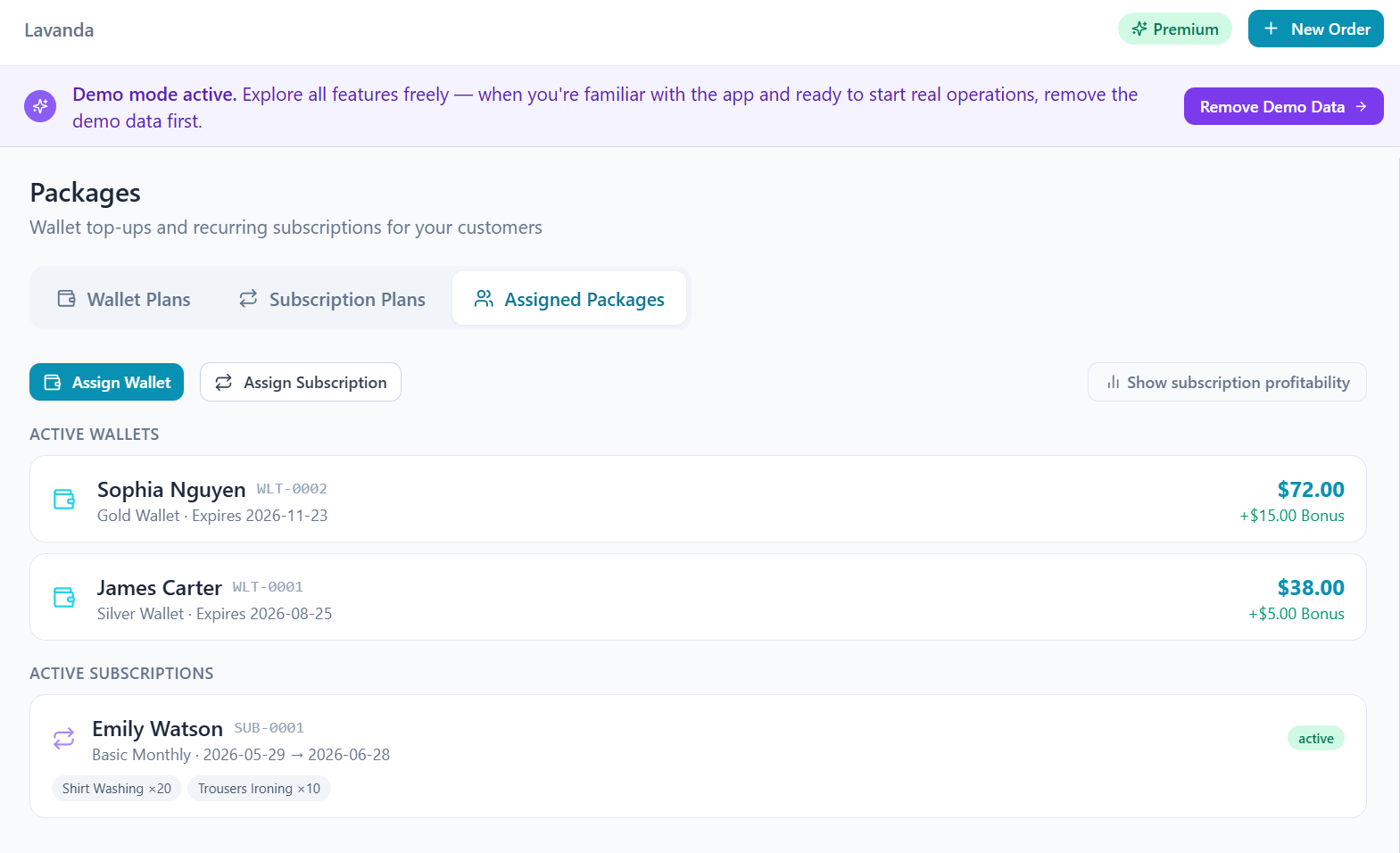
Task: Click the Trousers Ironing ×10 chip
Action: tap(259, 789)
